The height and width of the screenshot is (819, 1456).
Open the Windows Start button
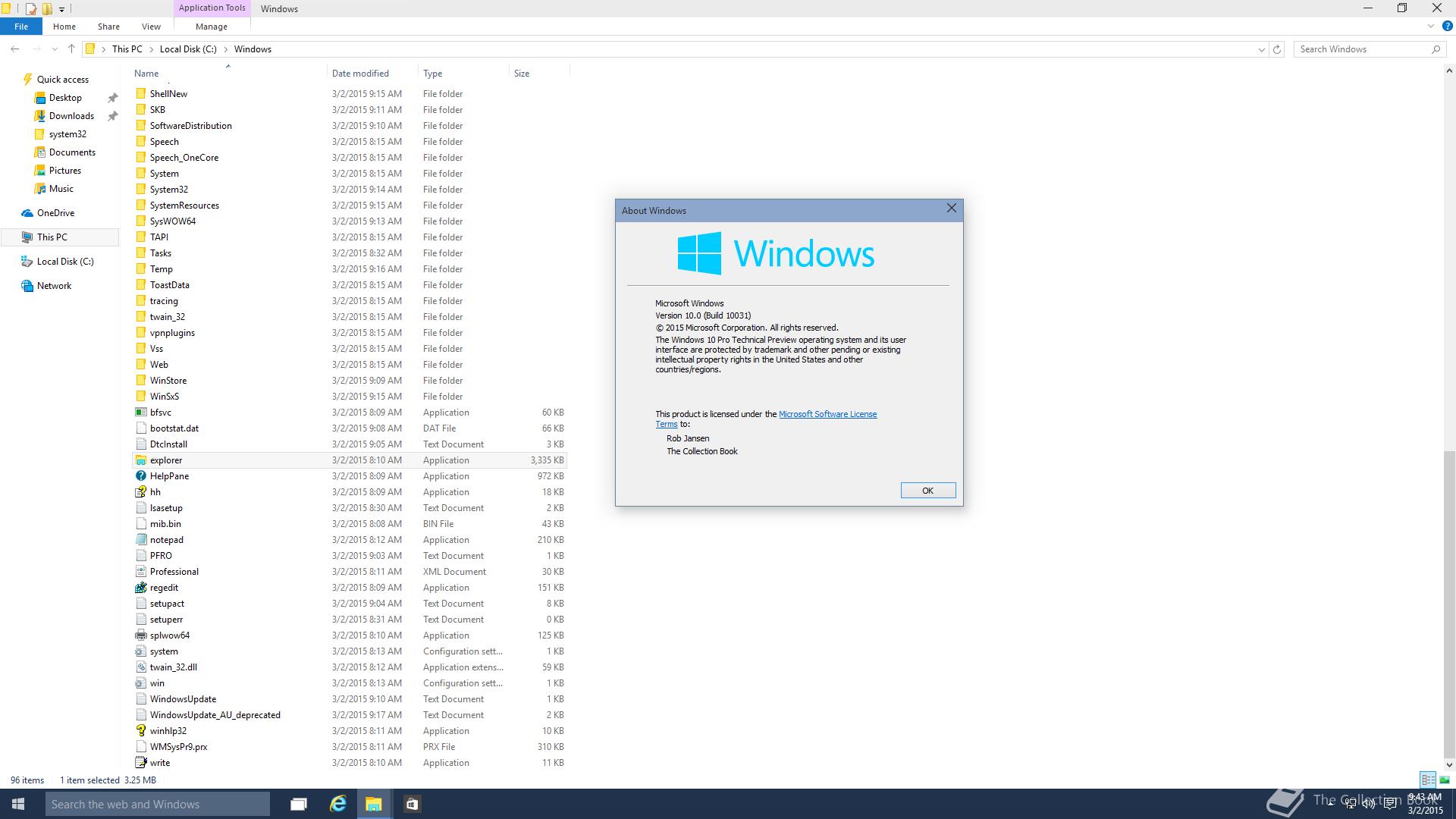click(18, 804)
